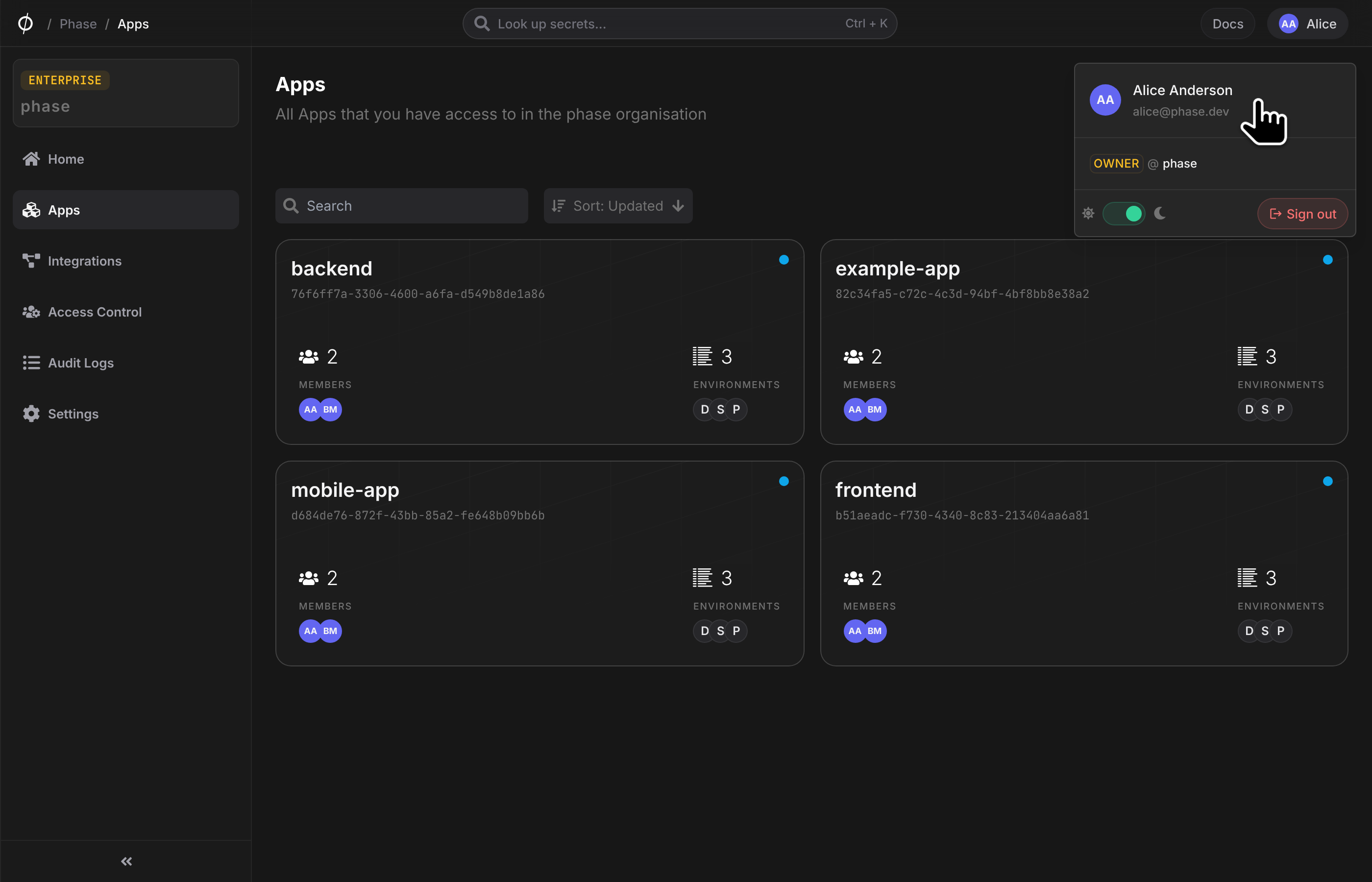The width and height of the screenshot is (1372, 882).
Task: Select Apps in the sidebar navigation
Action: click(x=125, y=210)
